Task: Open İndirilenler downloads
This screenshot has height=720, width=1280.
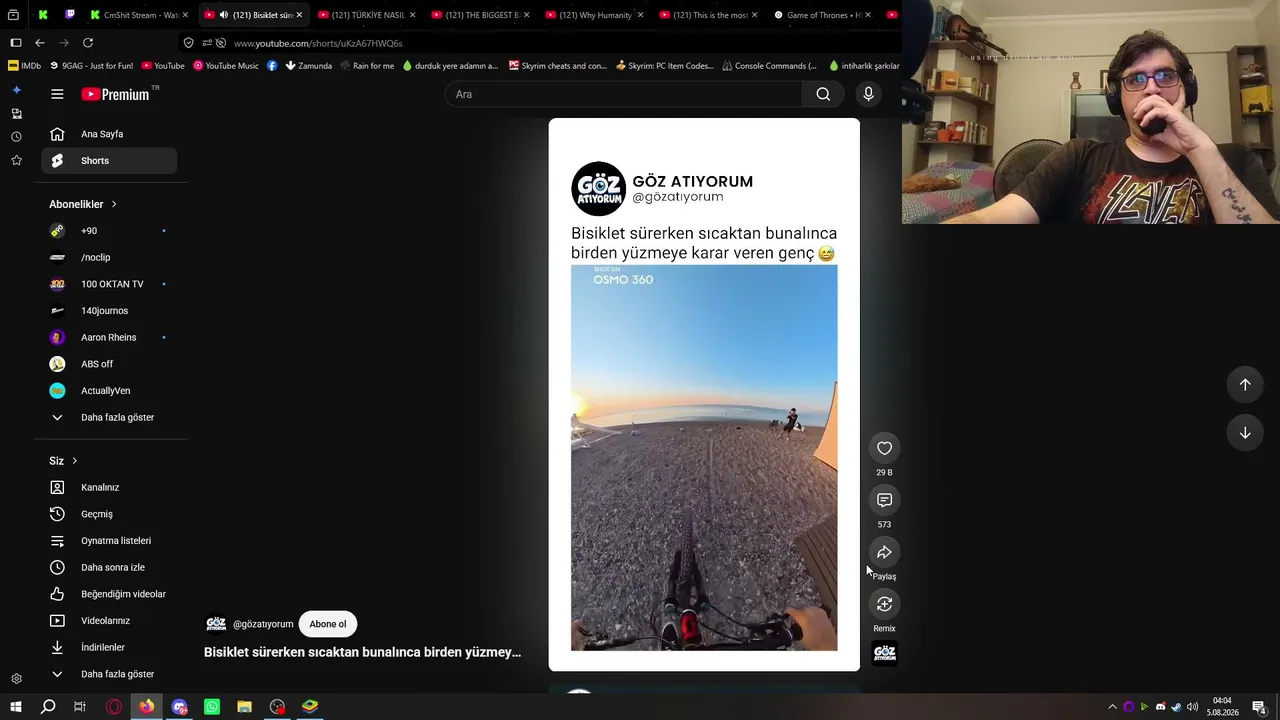Action: (108, 648)
